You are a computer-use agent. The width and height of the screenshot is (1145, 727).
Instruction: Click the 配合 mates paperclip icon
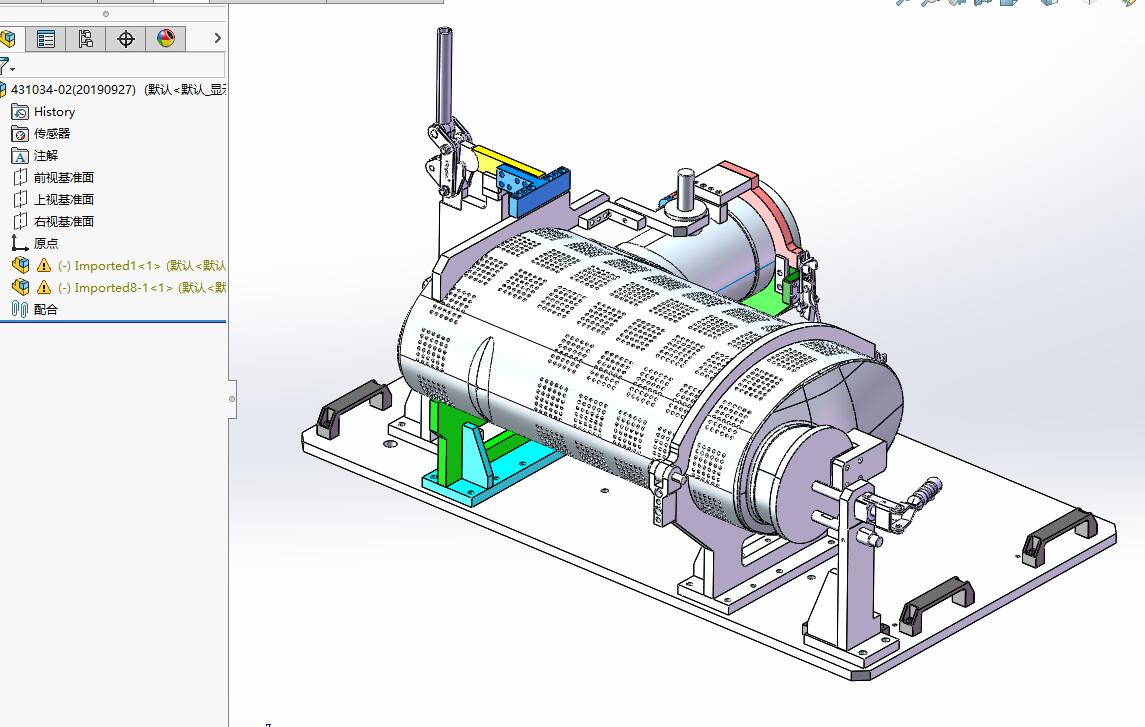pos(20,309)
